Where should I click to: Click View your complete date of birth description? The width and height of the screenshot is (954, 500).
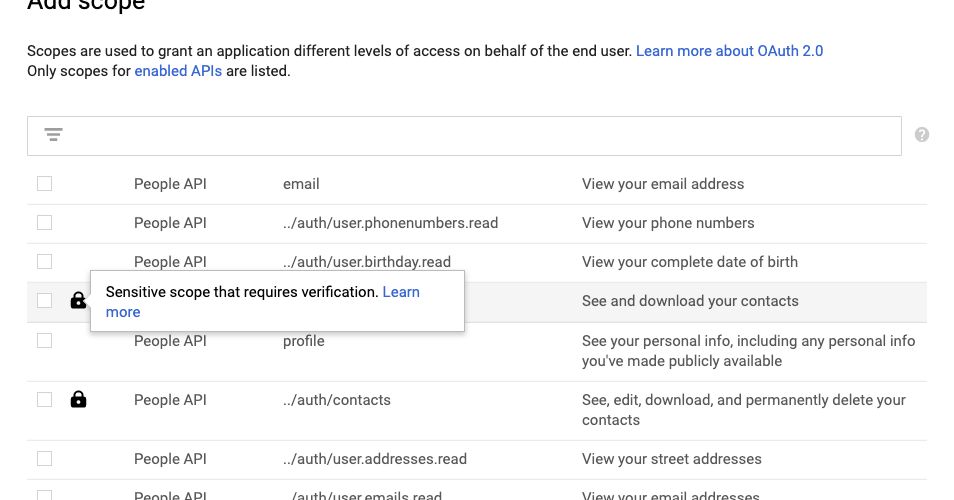click(689, 262)
